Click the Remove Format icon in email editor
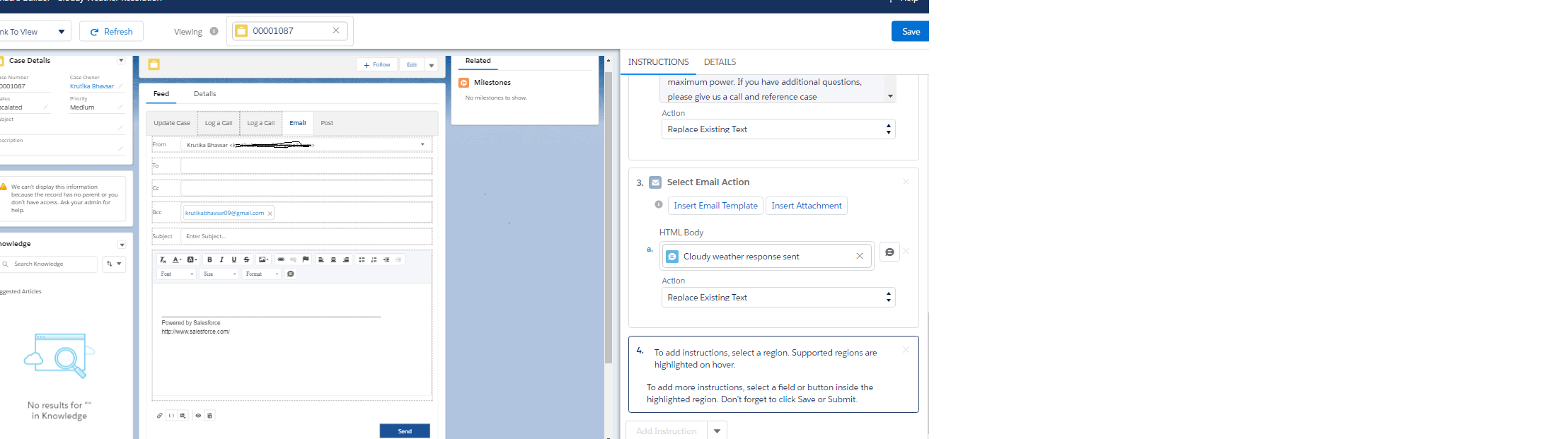This screenshot has height=439, width=1568. coord(163,260)
